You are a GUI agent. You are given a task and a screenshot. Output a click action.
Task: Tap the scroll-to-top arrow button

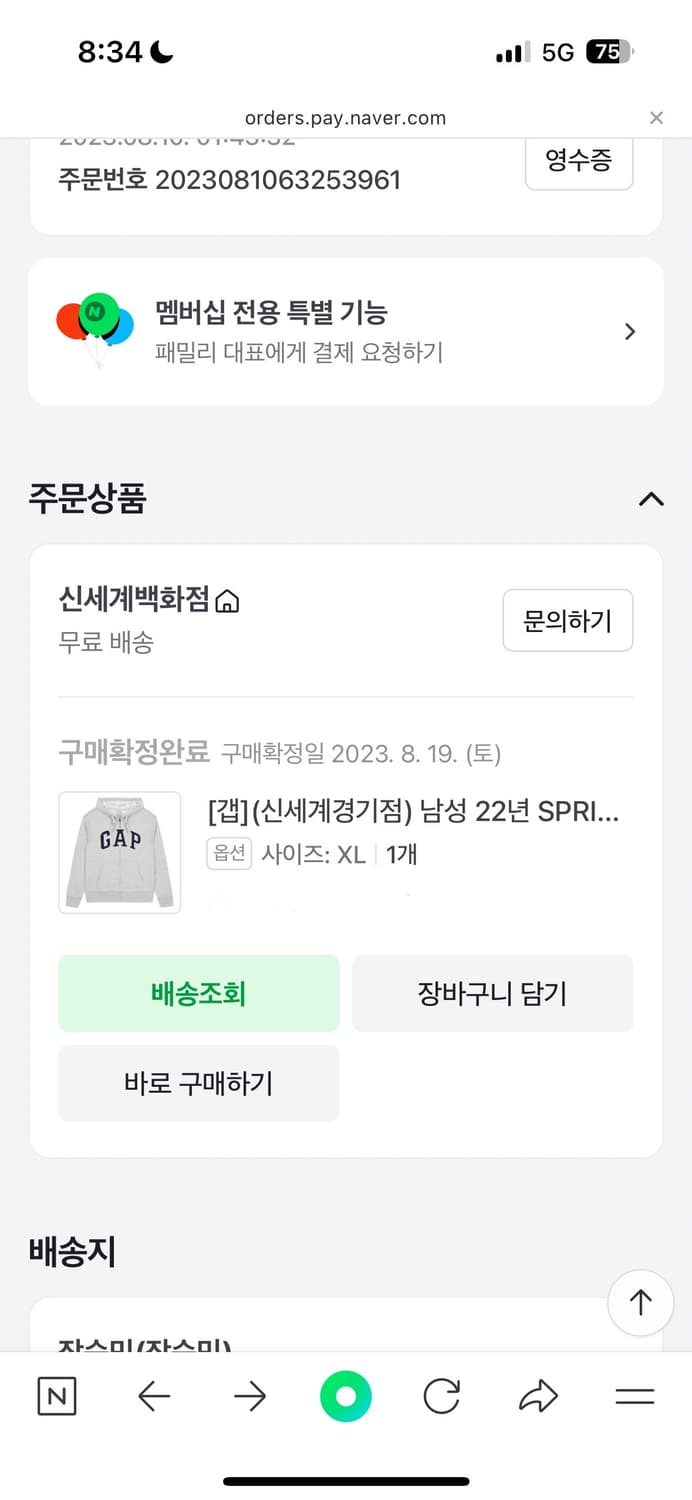pyautogui.click(x=640, y=1302)
